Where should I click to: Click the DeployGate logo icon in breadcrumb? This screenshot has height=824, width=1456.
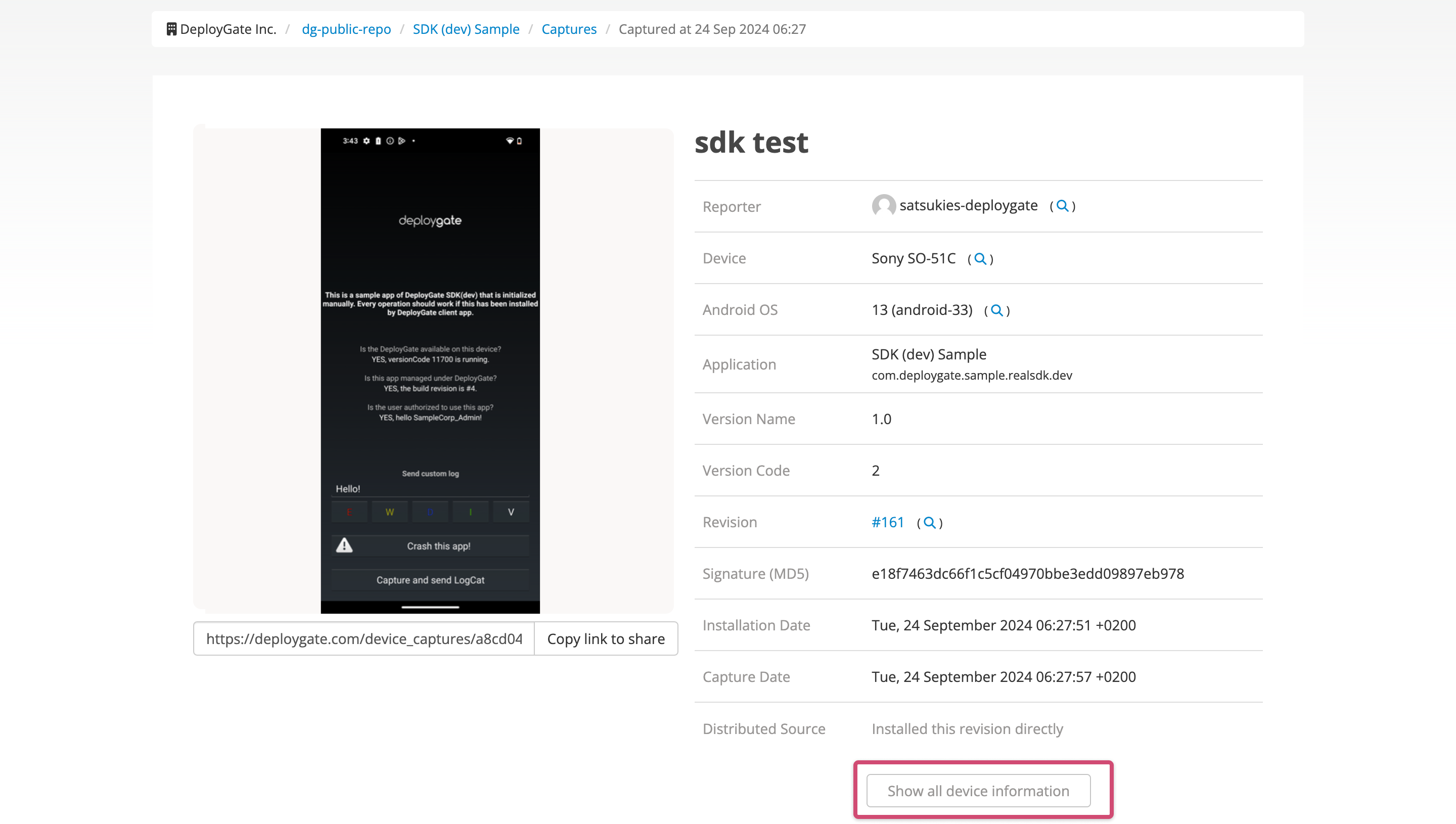[x=172, y=29]
